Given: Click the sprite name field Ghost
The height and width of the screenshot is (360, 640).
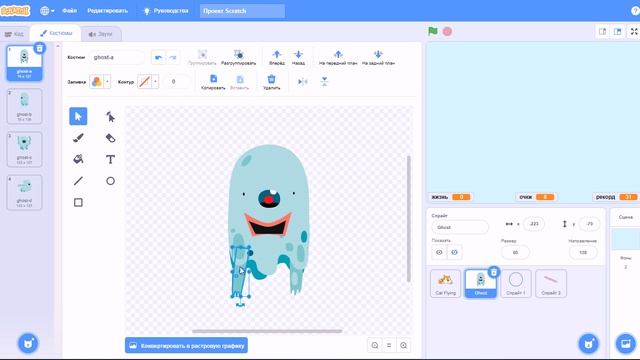Looking at the screenshot, I should coord(460,227).
